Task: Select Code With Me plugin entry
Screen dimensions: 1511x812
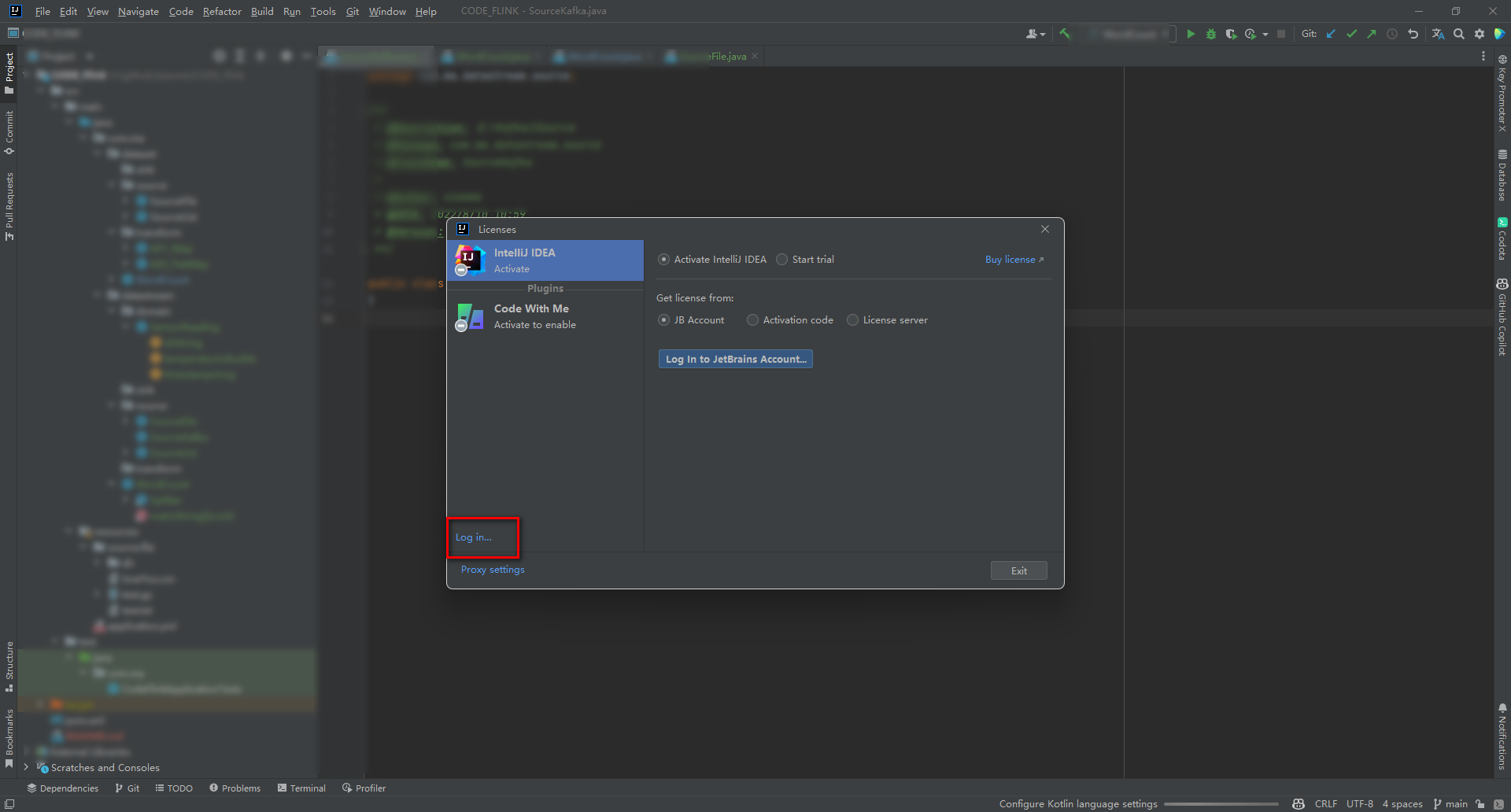Action: 545,316
